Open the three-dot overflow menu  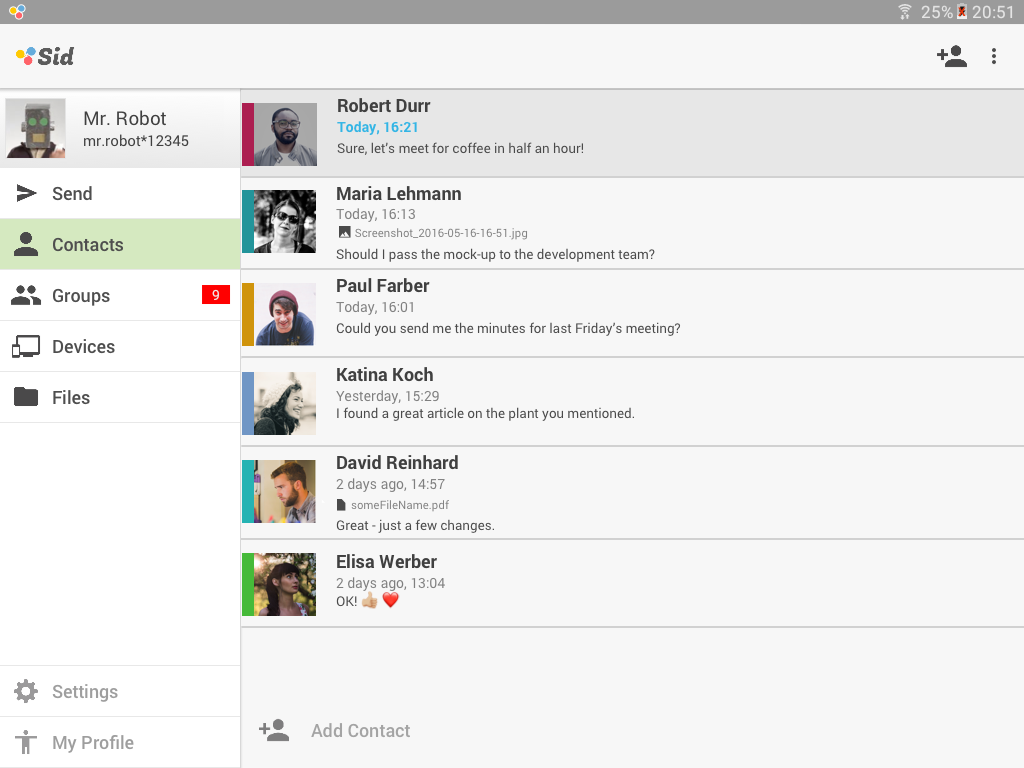point(993,57)
